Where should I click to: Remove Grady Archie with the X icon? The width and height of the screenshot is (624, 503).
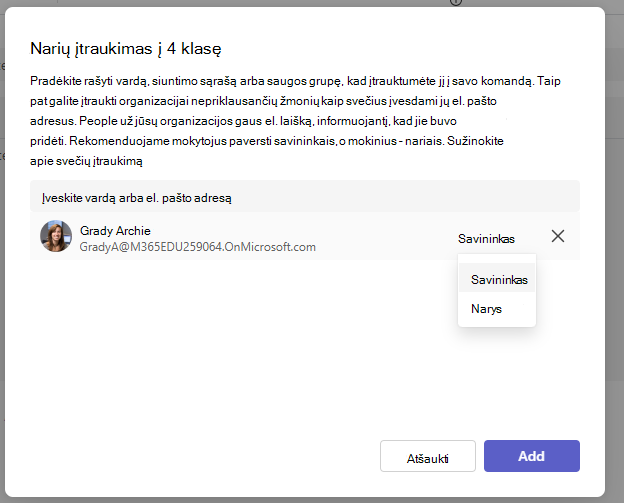coord(558,236)
